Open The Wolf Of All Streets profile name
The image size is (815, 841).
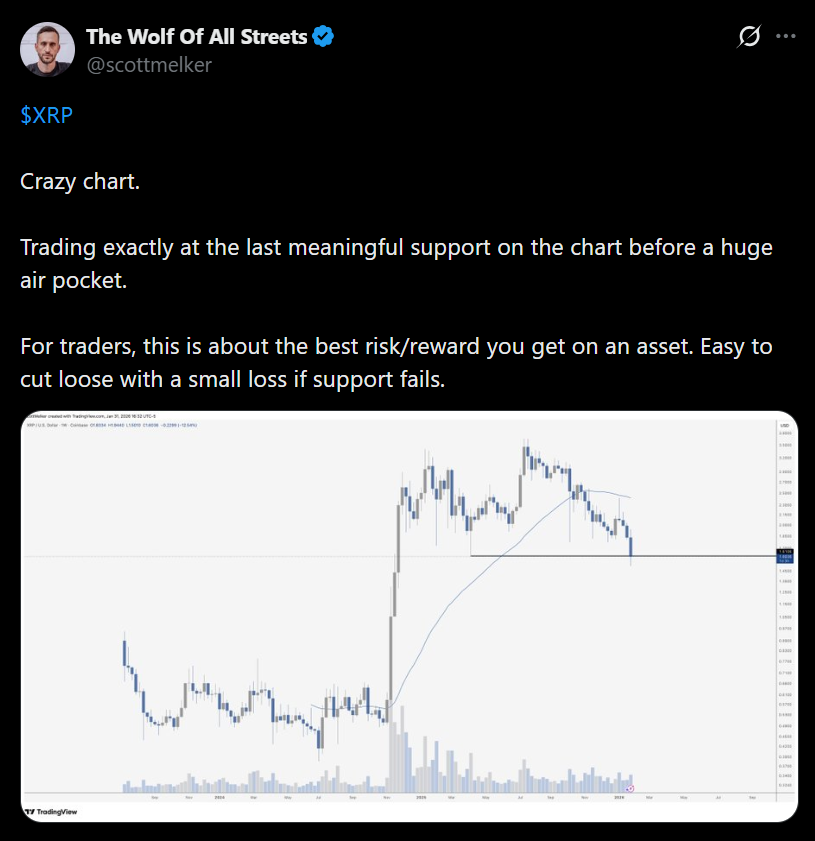pos(197,37)
